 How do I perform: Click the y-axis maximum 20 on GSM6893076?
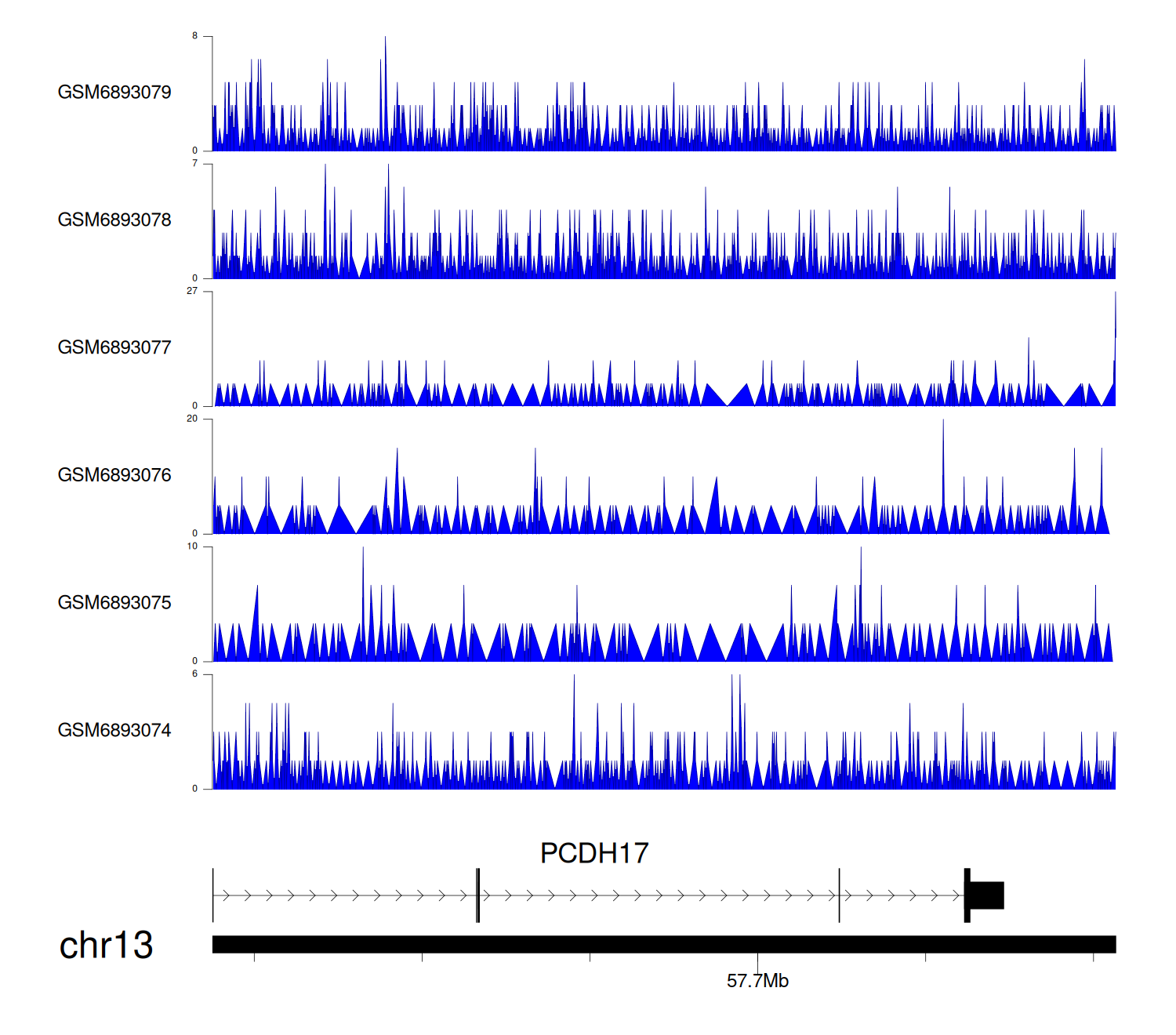[x=192, y=419]
